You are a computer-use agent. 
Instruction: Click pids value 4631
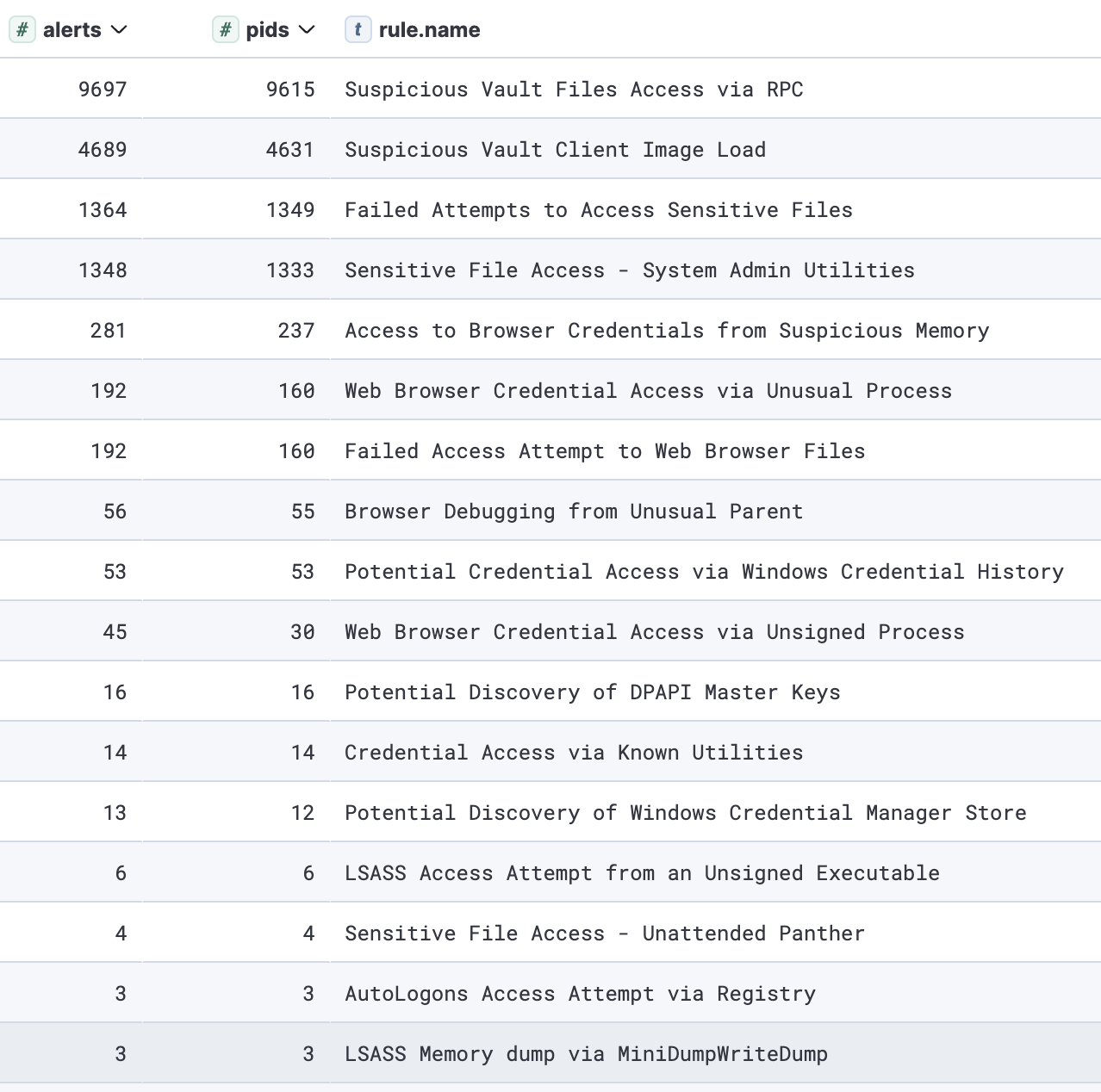click(290, 150)
